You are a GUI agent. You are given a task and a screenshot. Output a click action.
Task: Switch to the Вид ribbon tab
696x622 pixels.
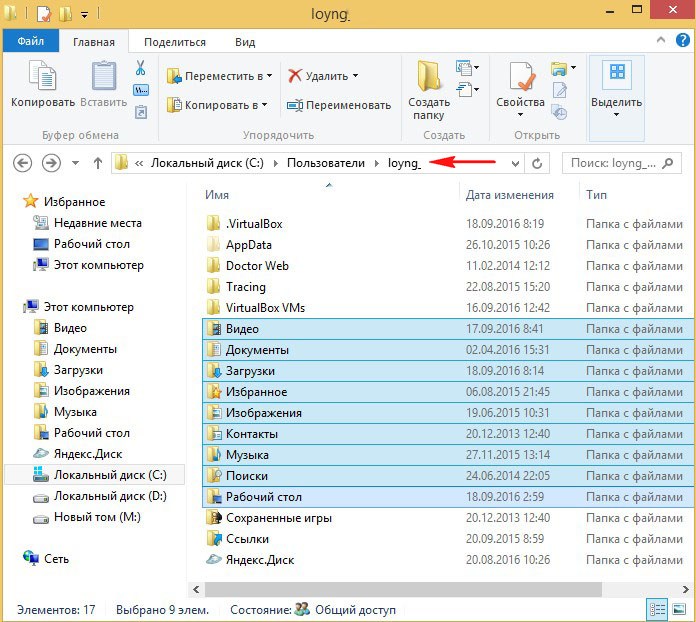coord(244,42)
